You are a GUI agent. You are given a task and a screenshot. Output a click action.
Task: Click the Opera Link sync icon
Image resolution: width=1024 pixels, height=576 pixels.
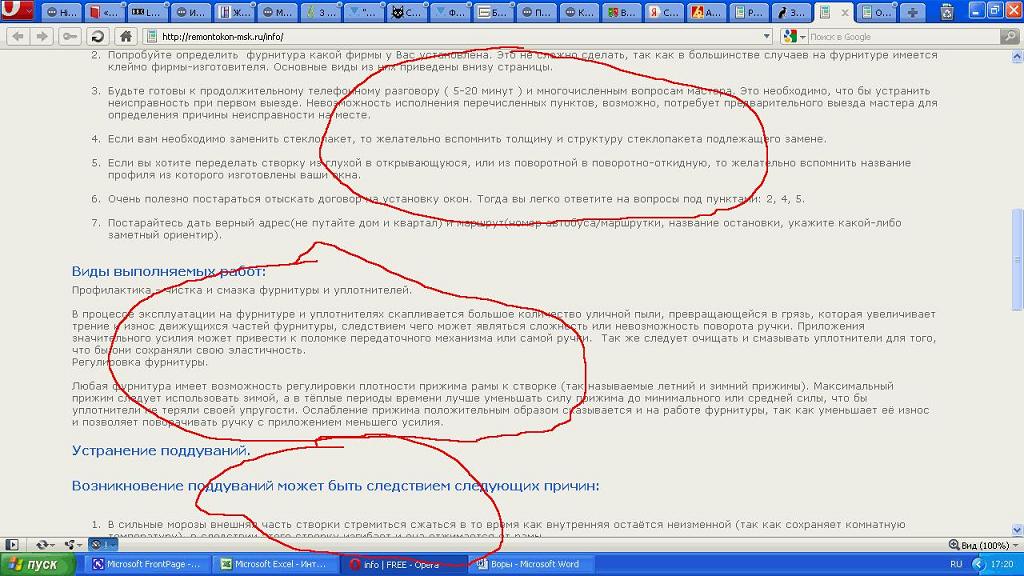[42, 545]
